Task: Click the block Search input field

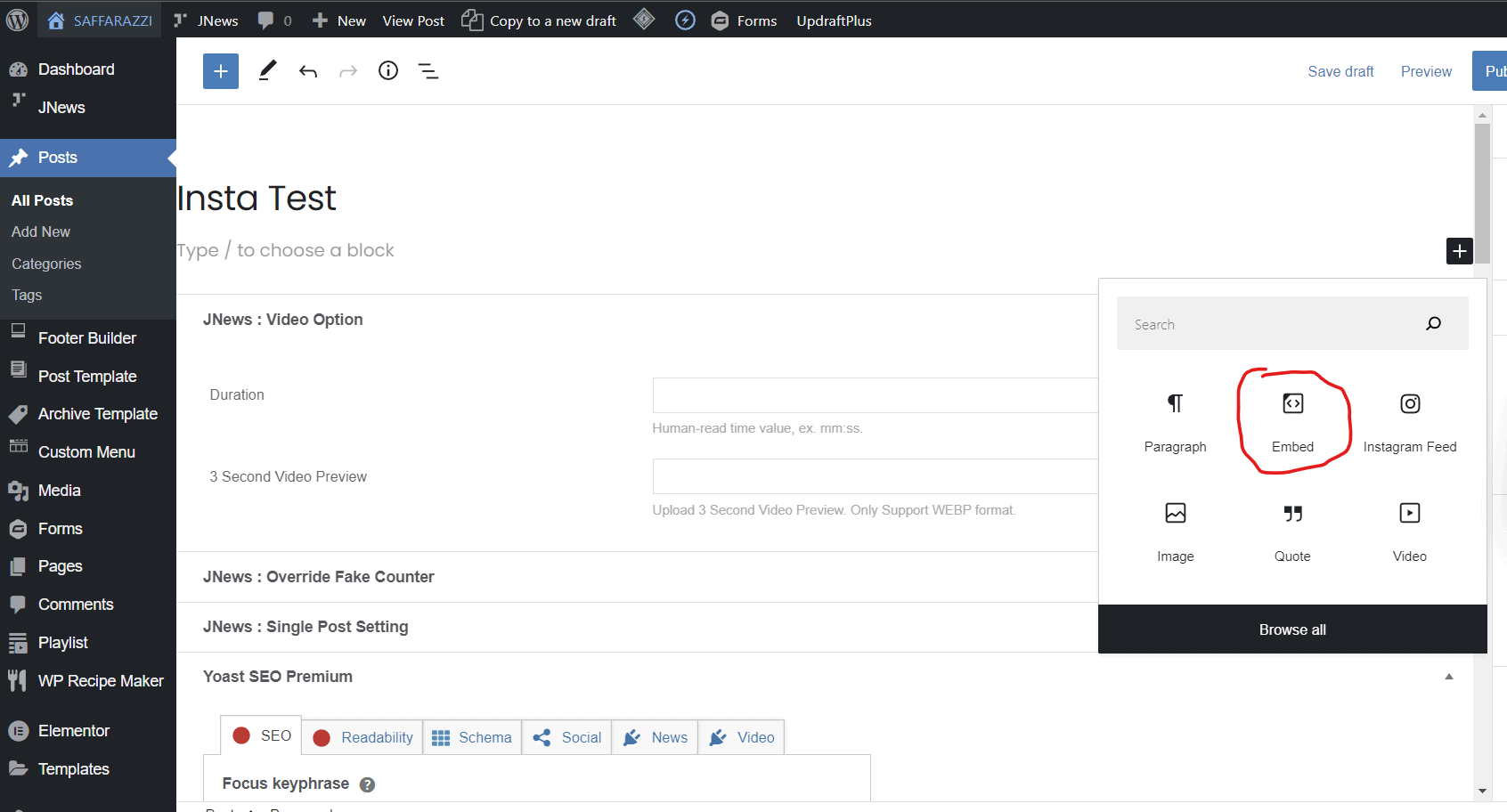Action: coord(1272,324)
